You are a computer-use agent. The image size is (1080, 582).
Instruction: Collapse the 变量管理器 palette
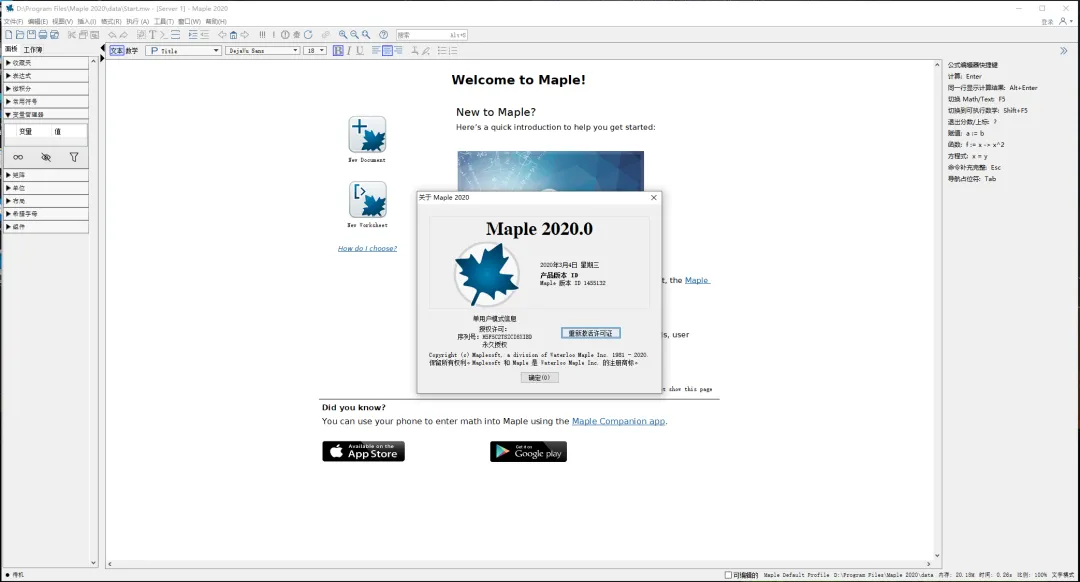tap(45, 114)
